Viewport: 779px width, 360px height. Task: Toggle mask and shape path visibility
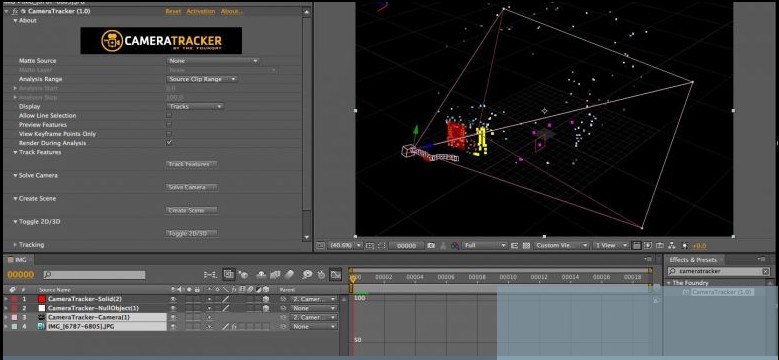[x=382, y=245]
